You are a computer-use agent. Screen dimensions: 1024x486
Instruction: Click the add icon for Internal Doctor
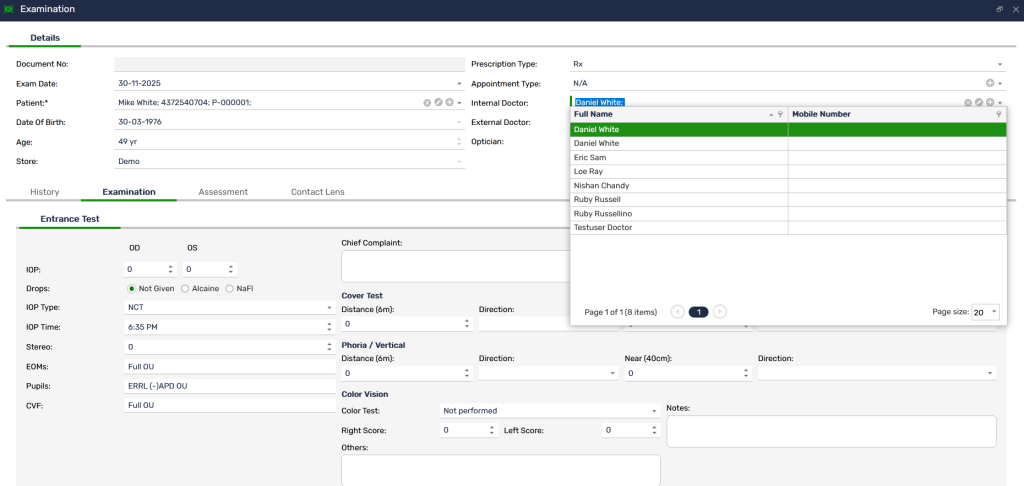[990, 102]
